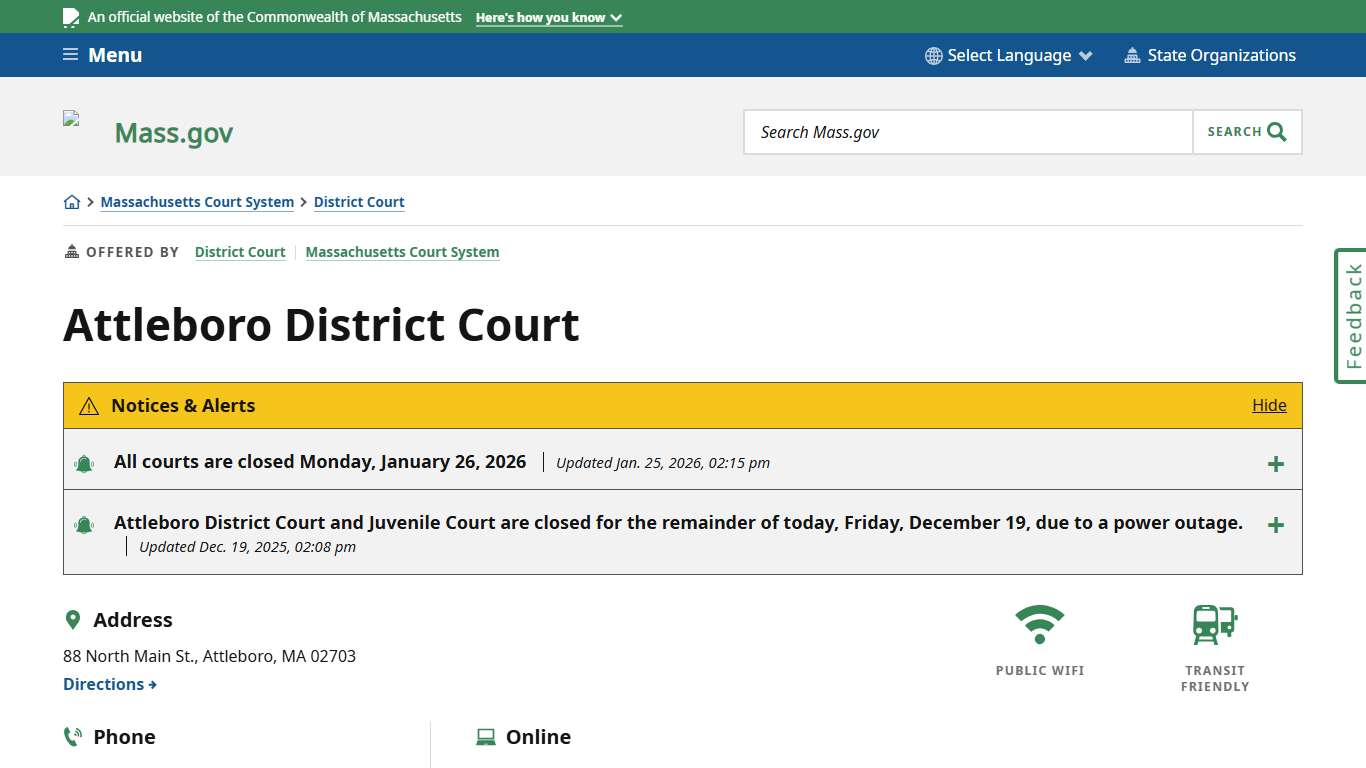Viewport: 1366px width, 768px height.
Task: Click the State Organizations building icon
Action: click(1133, 55)
